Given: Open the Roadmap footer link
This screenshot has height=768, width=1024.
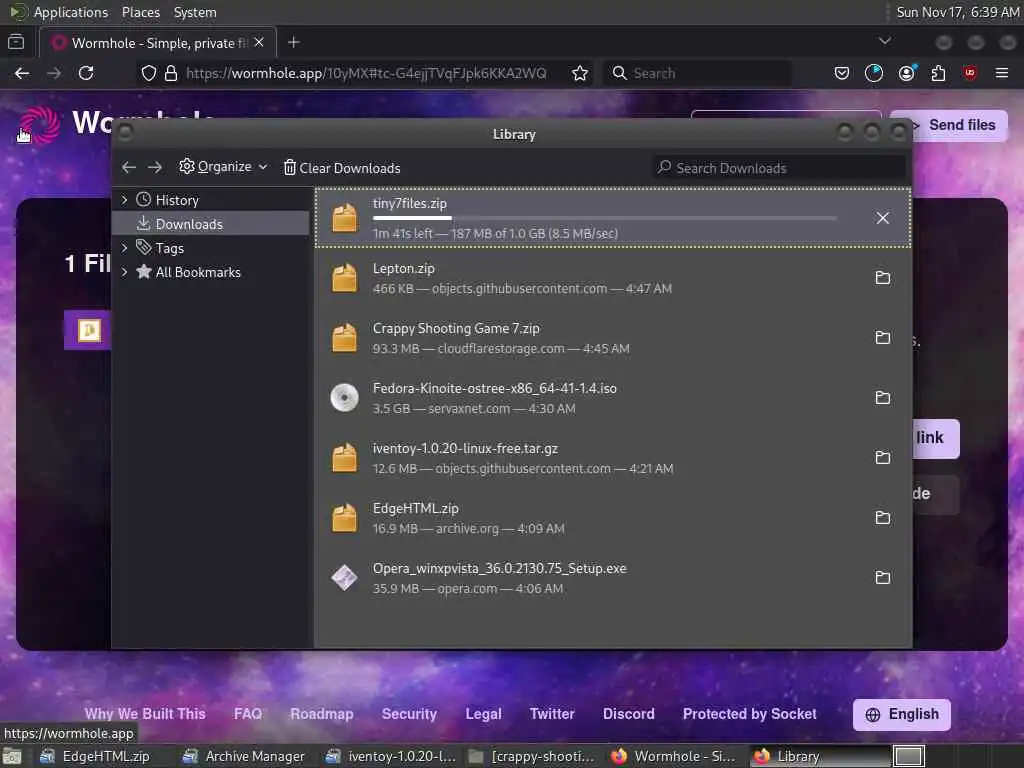Looking at the screenshot, I should coord(322,714).
